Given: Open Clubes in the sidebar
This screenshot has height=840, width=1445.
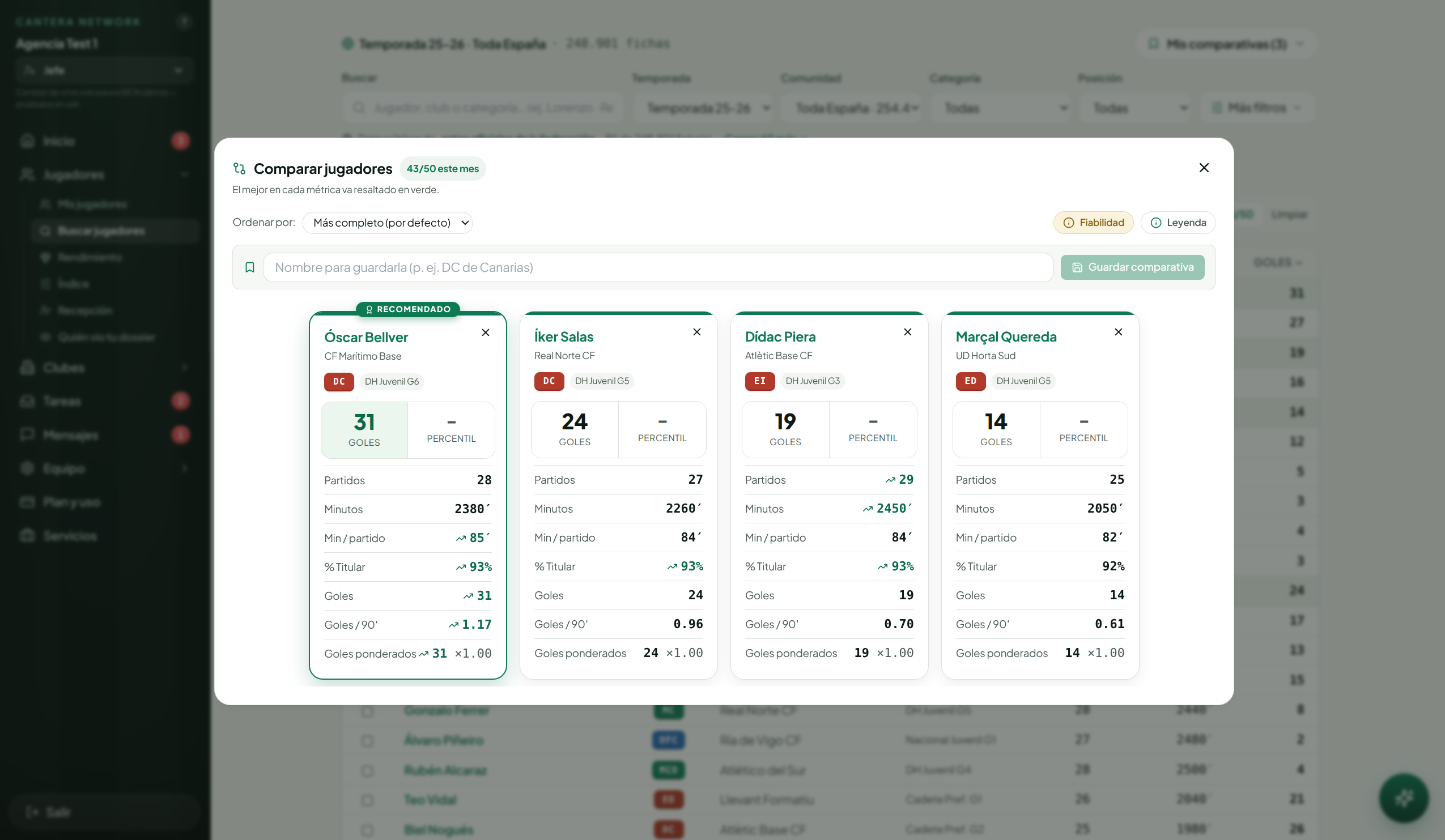Looking at the screenshot, I should coord(104,367).
